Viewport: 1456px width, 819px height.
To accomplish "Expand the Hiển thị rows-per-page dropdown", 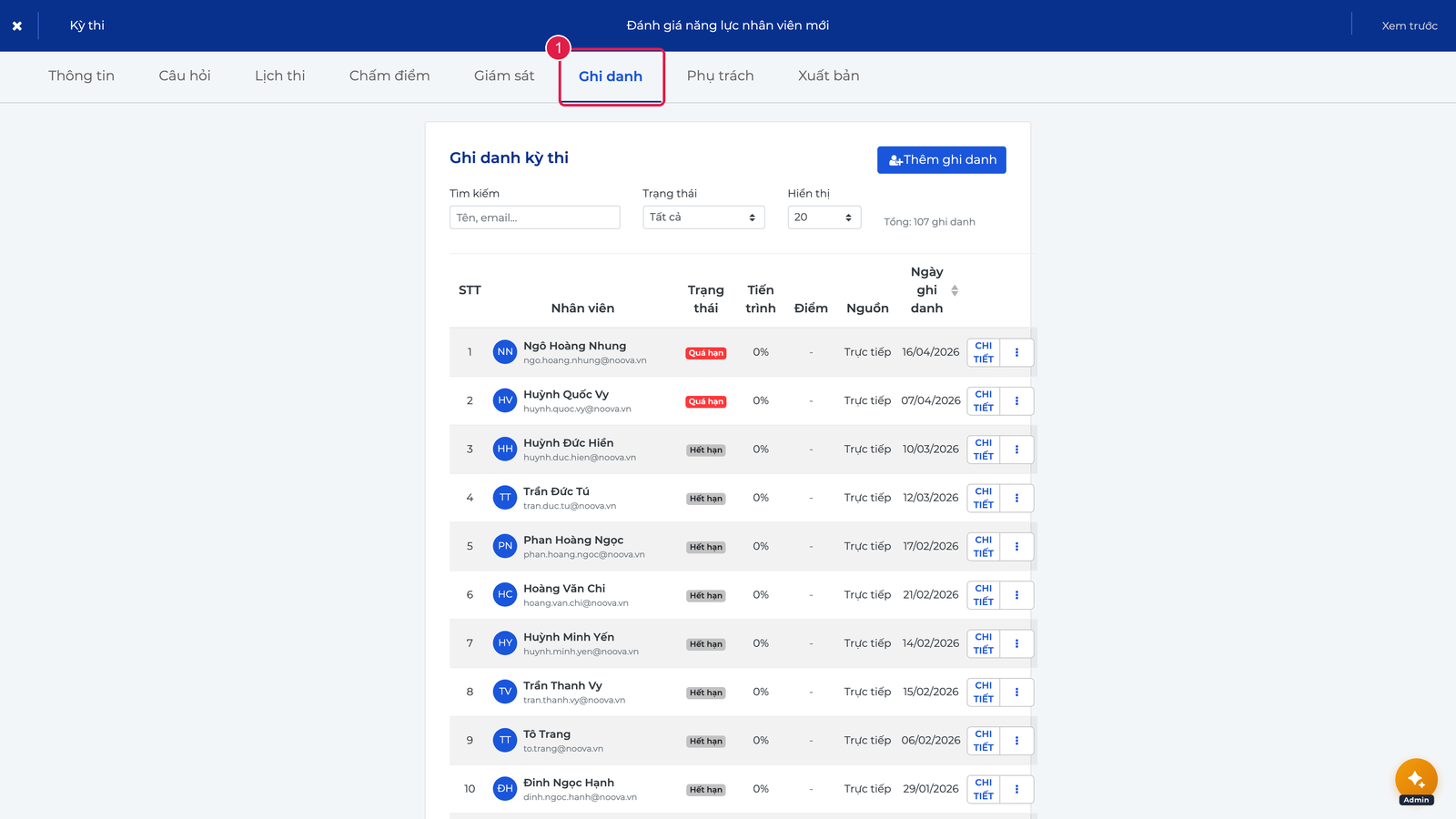I will click(x=824, y=217).
